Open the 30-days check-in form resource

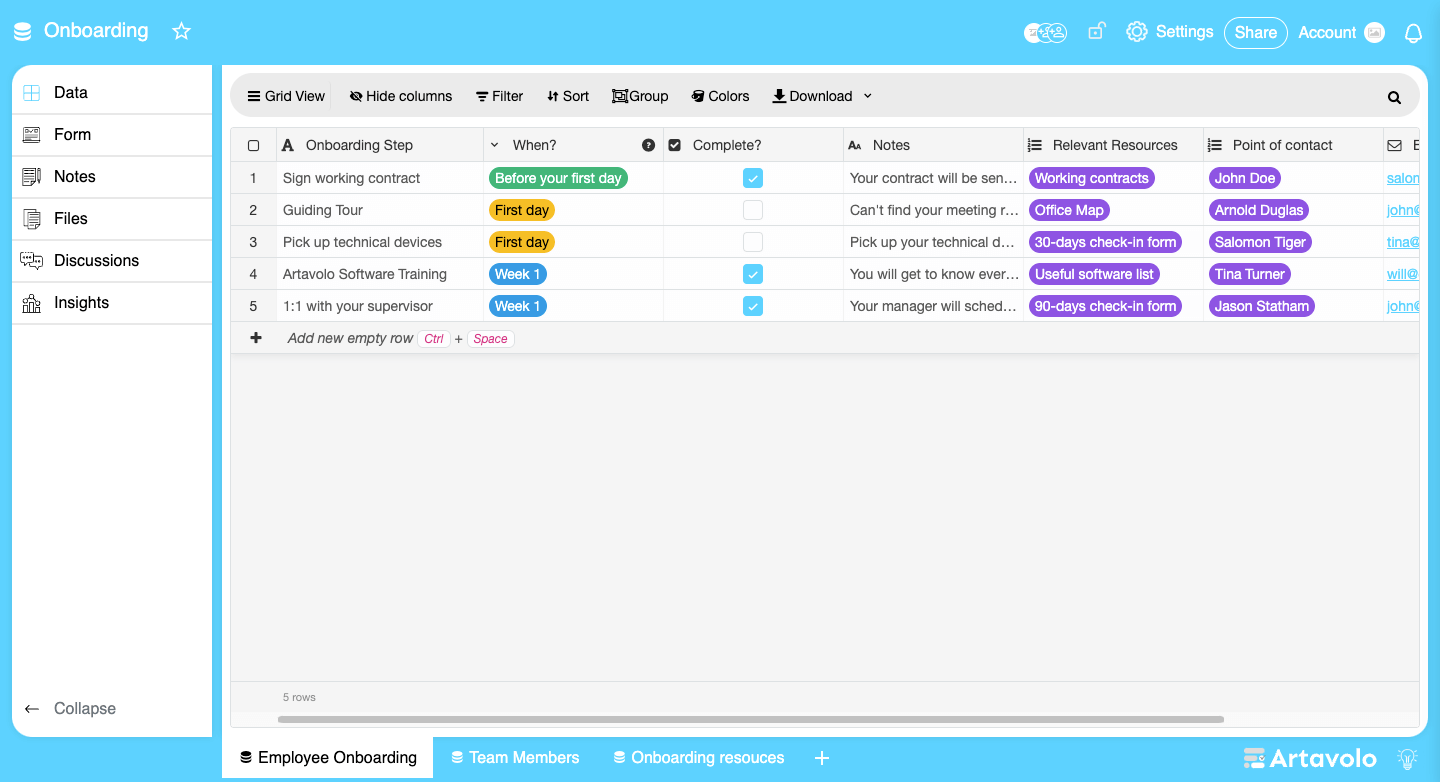(x=1104, y=241)
